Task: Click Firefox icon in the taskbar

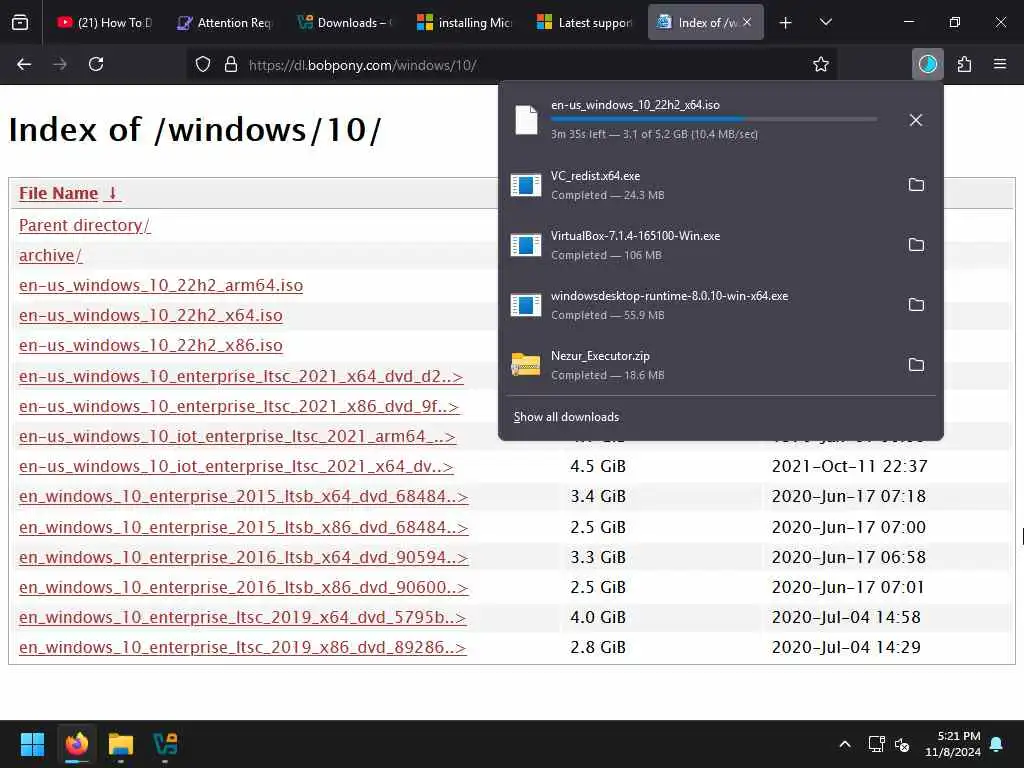Action: point(76,743)
